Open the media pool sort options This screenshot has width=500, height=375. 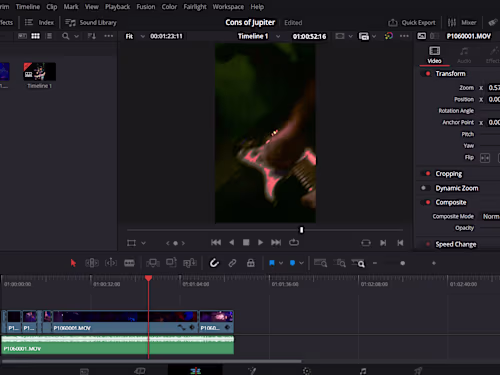point(92,36)
